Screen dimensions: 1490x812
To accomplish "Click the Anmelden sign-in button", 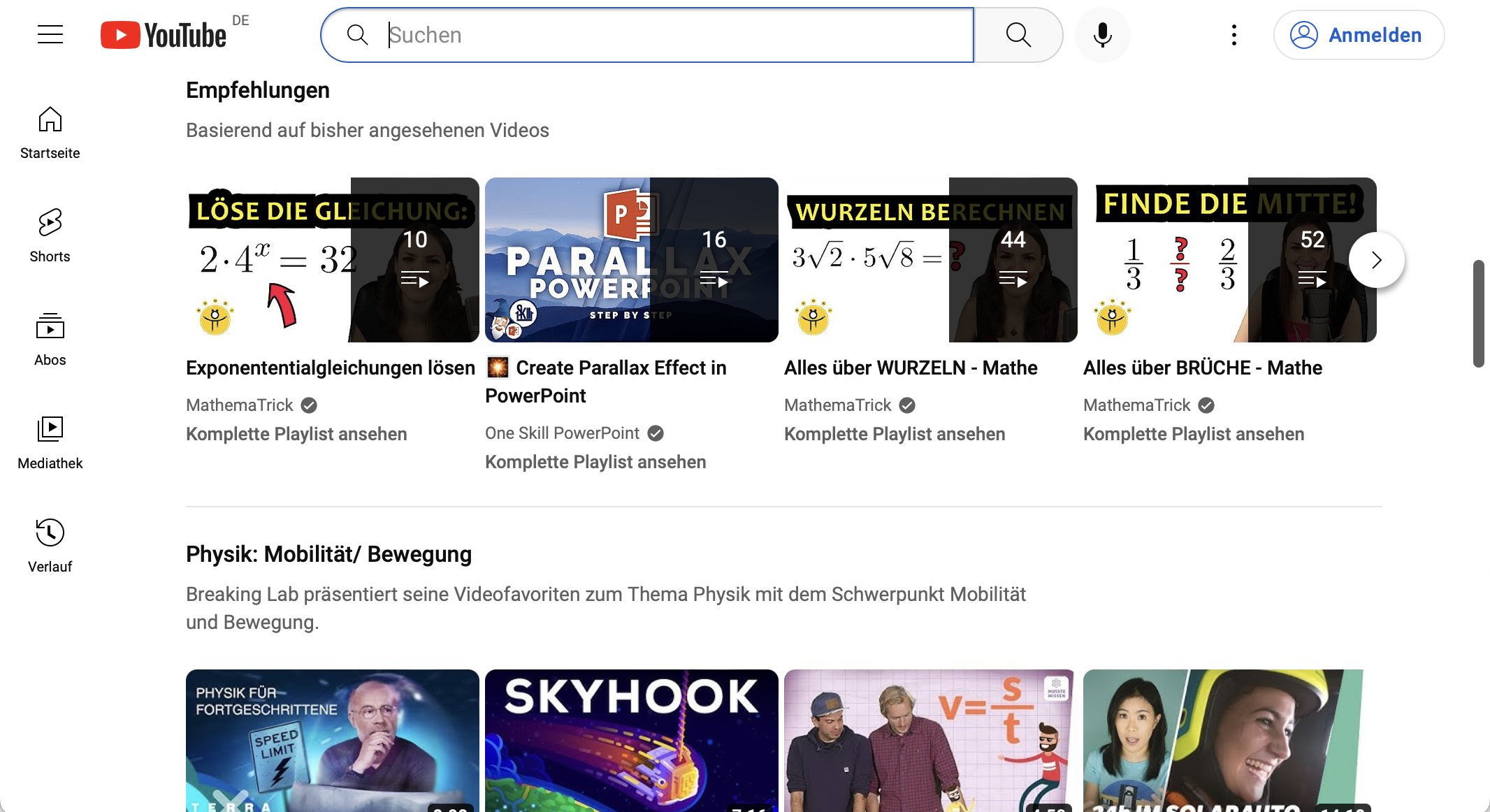I will 1359,35.
